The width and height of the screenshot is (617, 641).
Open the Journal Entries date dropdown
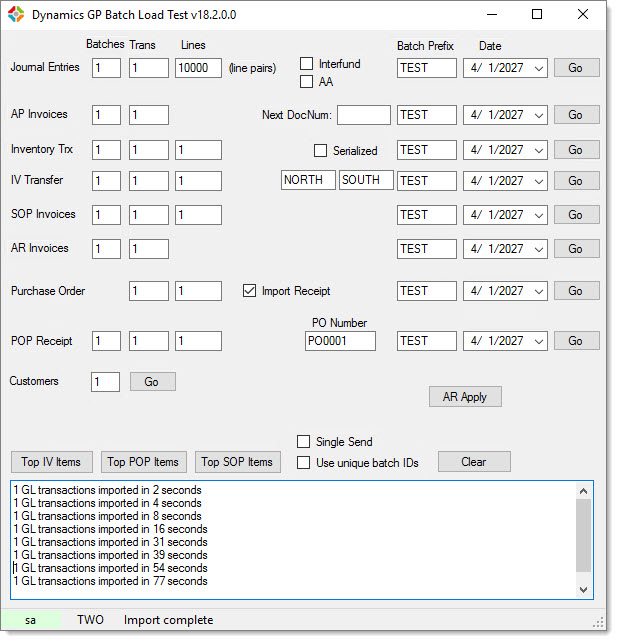pos(539,68)
